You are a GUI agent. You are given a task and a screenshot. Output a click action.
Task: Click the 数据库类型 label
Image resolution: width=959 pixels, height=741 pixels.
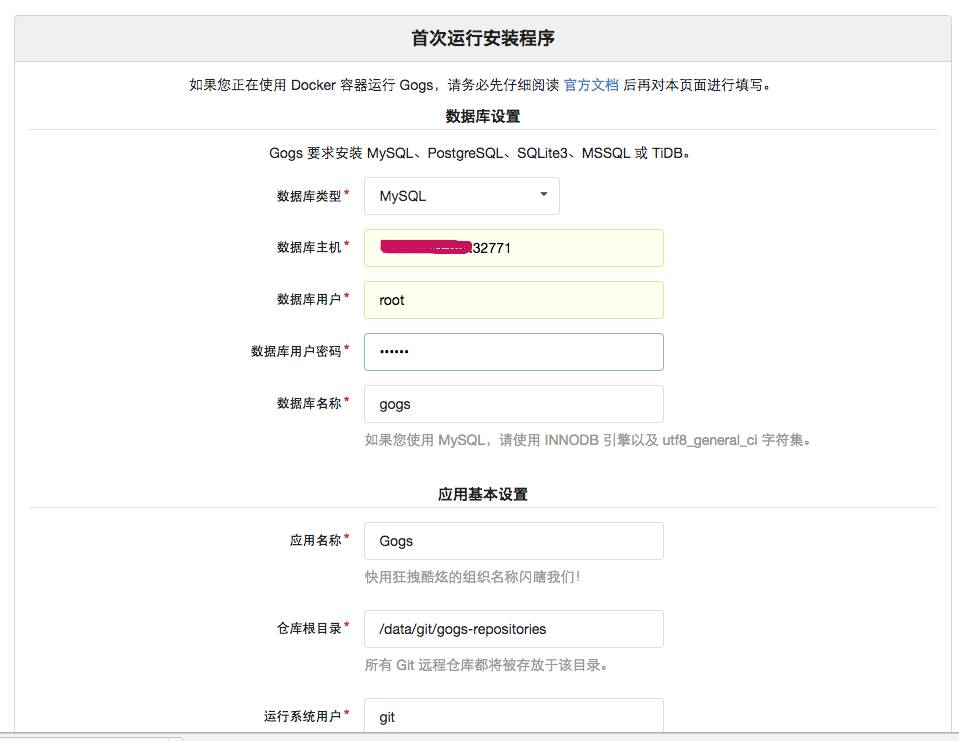(x=309, y=196)
